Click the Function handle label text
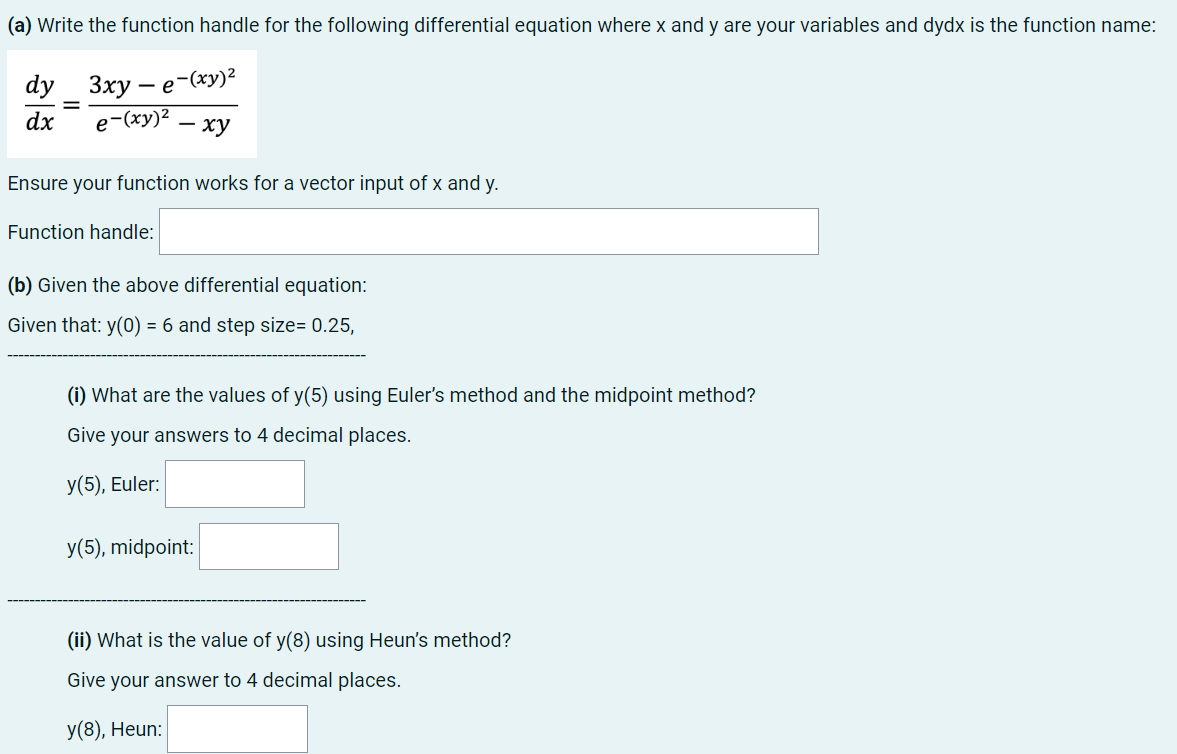Viewport: 1177px width, 754px height. 79,231
